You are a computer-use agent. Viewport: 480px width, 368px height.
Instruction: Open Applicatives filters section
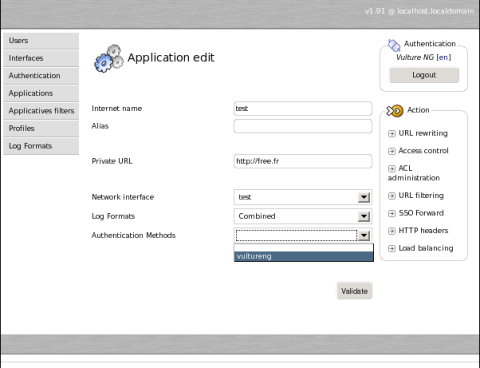(41, 111)
